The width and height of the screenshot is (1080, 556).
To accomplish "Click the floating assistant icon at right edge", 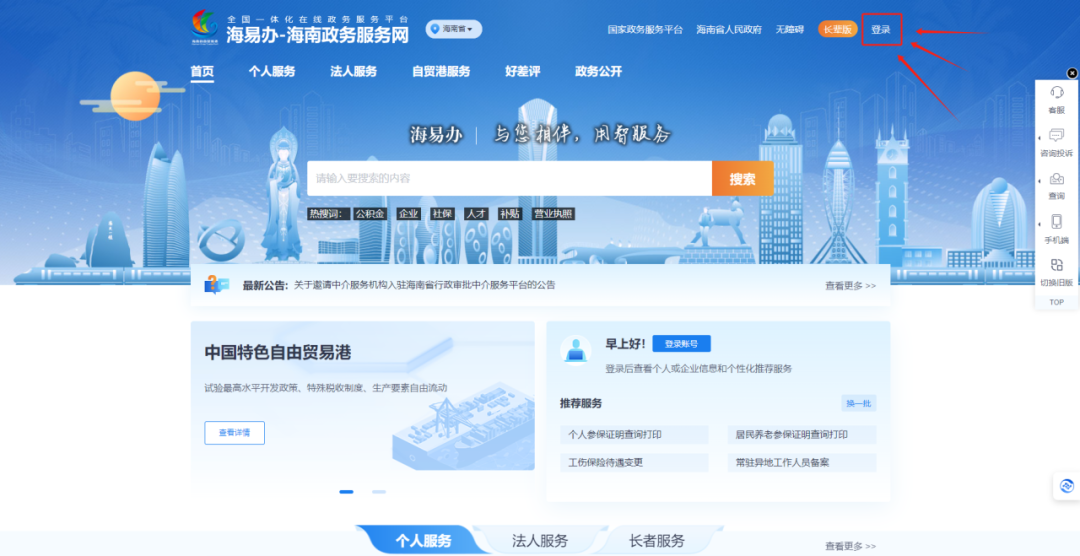I will [x=1067, y=486].
